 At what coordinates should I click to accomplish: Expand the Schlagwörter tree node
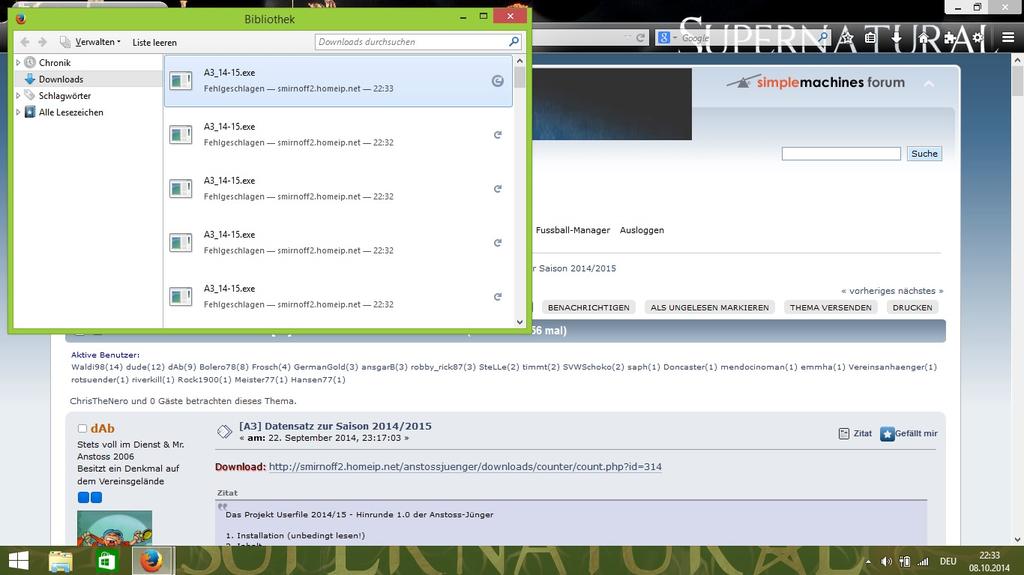pyautogui.click(x=18, y=95)
